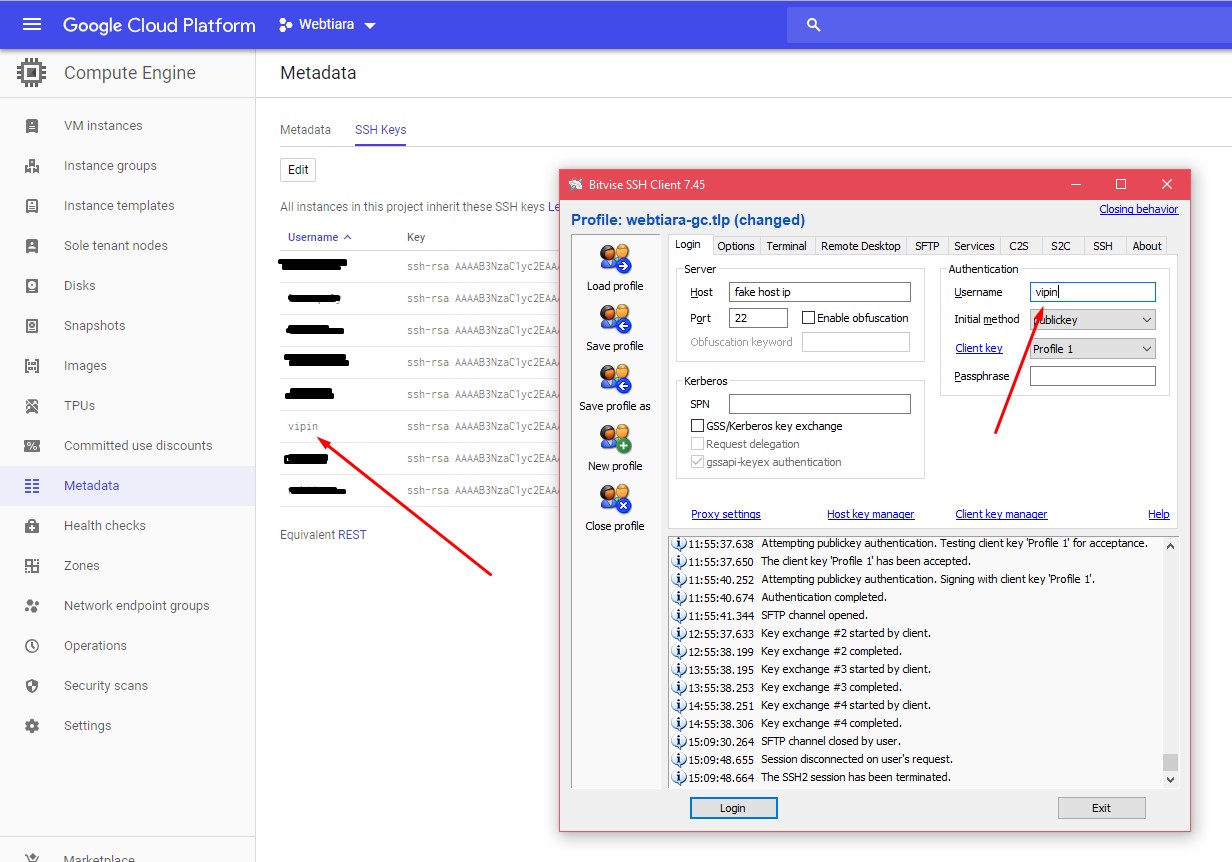Screen dimensions: 1232x862
Task: Sort by the Username column header
Action: (319, 237)
